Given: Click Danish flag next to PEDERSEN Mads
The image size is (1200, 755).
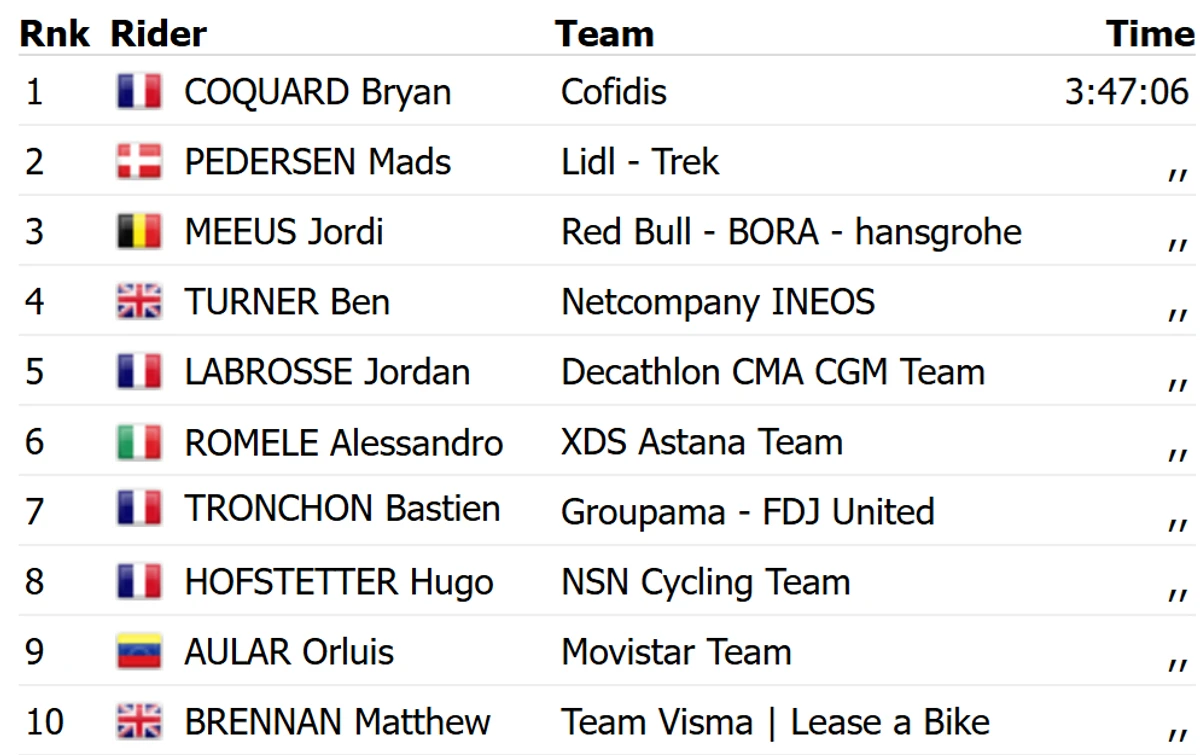Looking at the screenshot, I should pyautogui.click(x=139, y=162).
